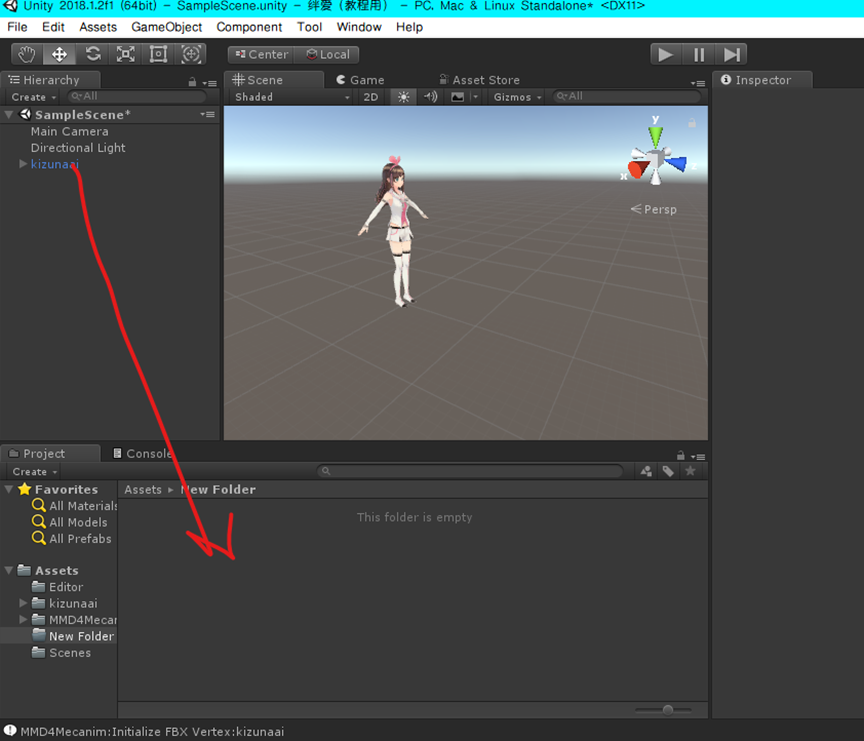Toggle the 2D scene view mode
This screenshot has height=741, width=864.
tap(371, 97)
